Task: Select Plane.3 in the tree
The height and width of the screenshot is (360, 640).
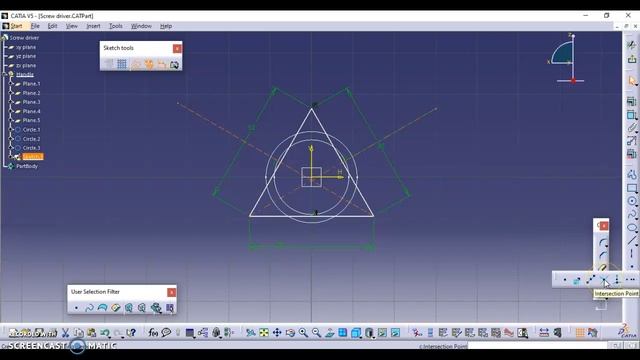Action: click(x=31, y=102)
